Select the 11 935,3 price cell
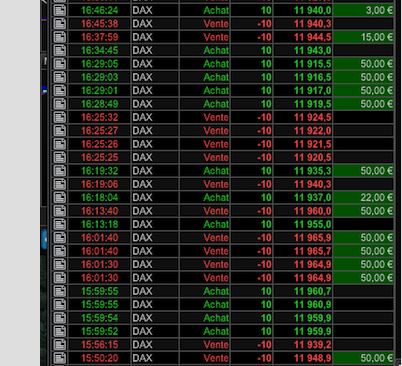 tap(303, 171)
